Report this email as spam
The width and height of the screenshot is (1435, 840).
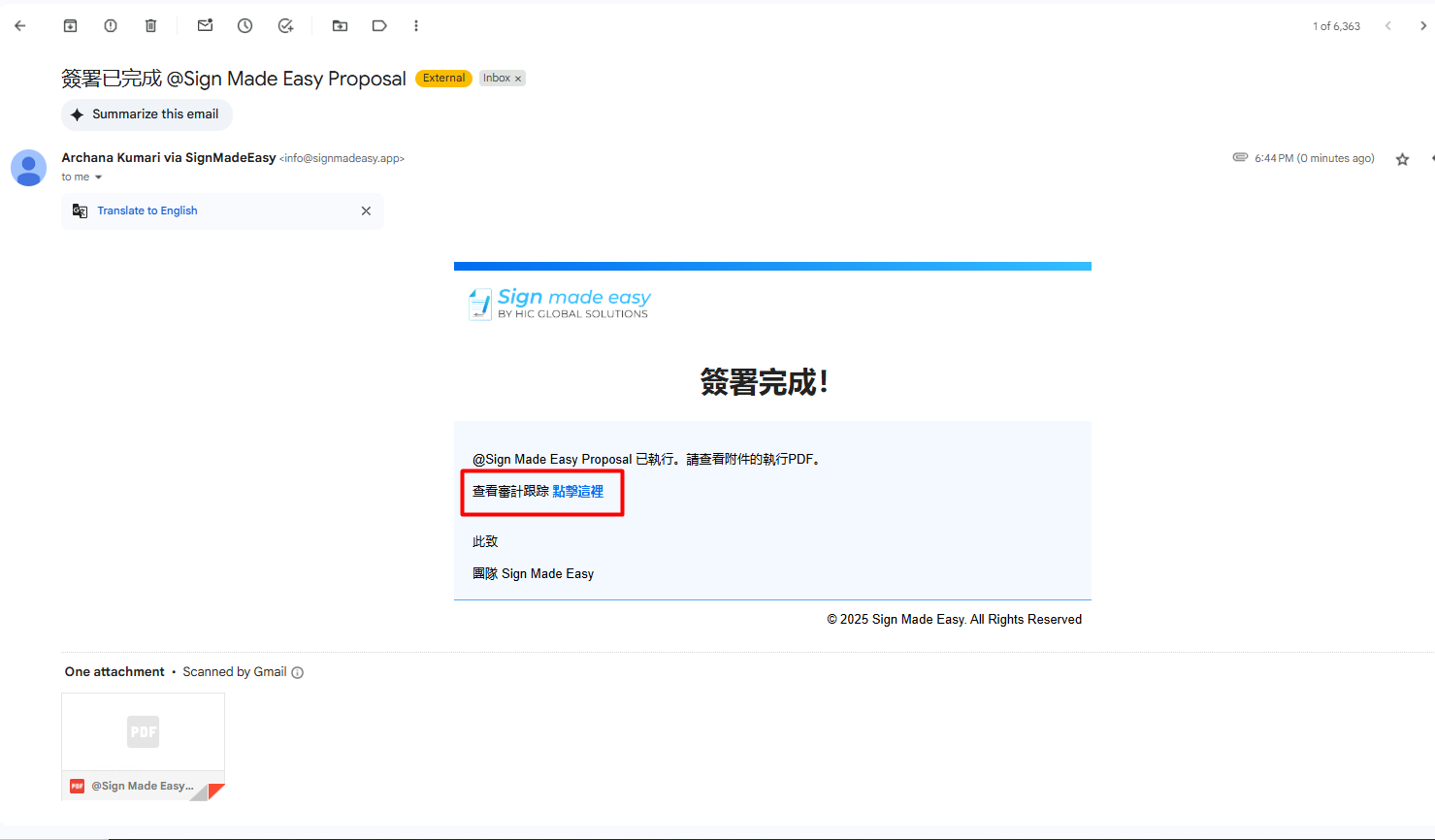111,26
